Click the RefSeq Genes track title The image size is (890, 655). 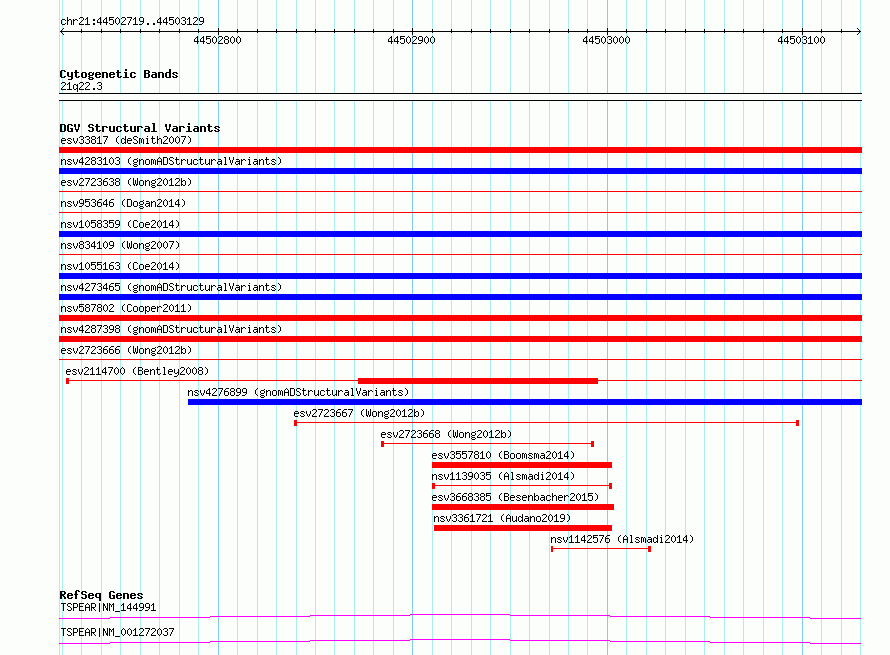point(101,595)
